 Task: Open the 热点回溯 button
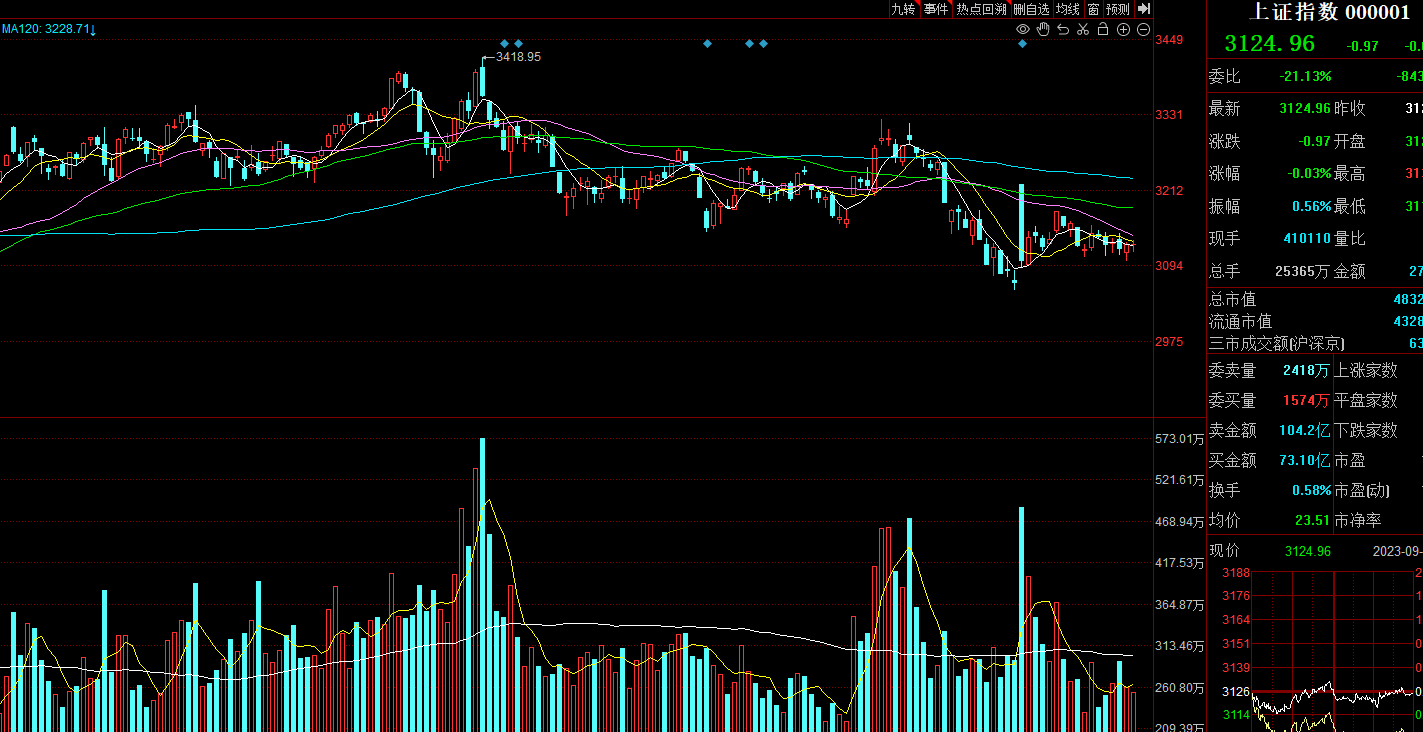pos(980,9)
